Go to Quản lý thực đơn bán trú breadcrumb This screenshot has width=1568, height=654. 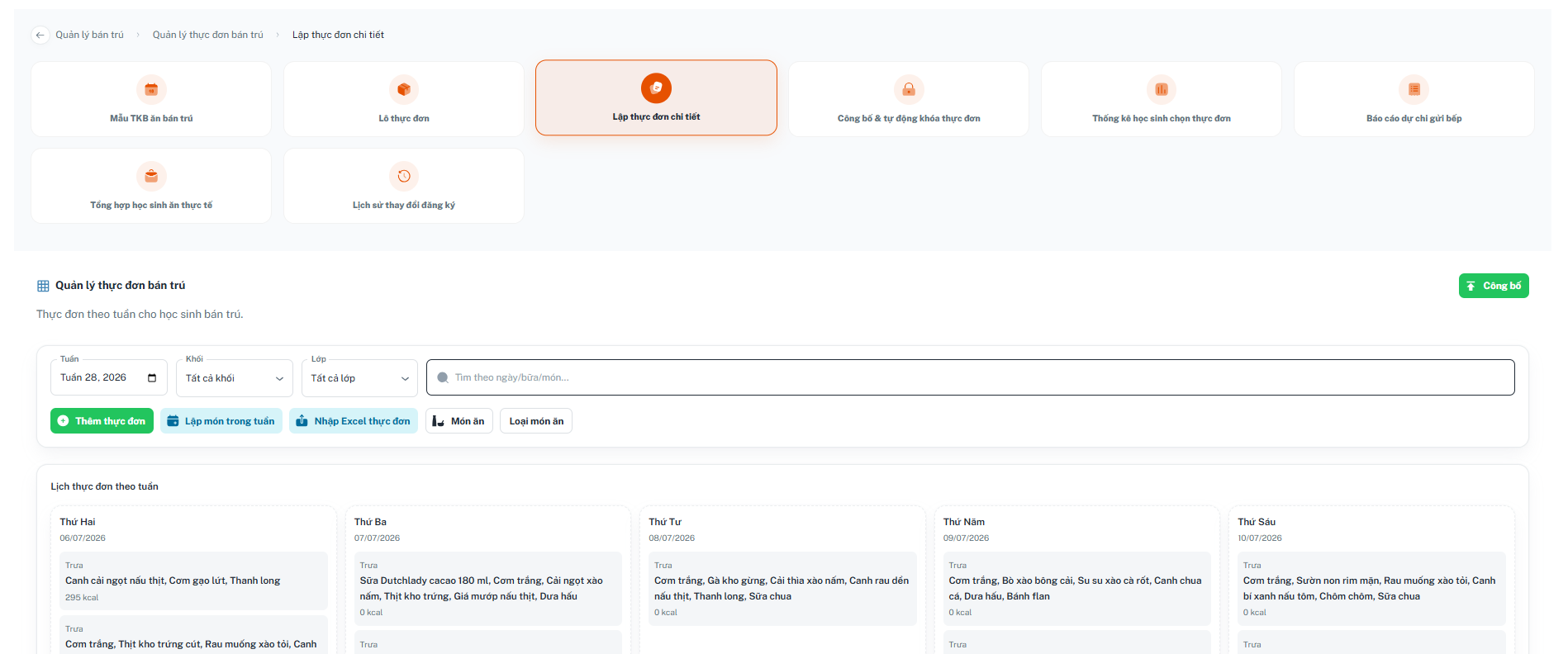point(208,35)
